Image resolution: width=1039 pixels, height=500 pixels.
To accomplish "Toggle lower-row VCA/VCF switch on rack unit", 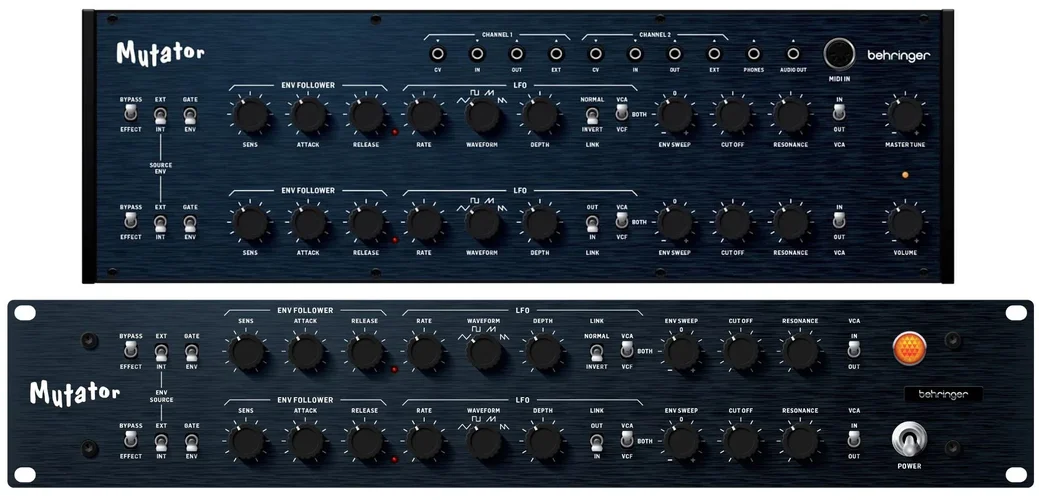I will tap(626, 440).
